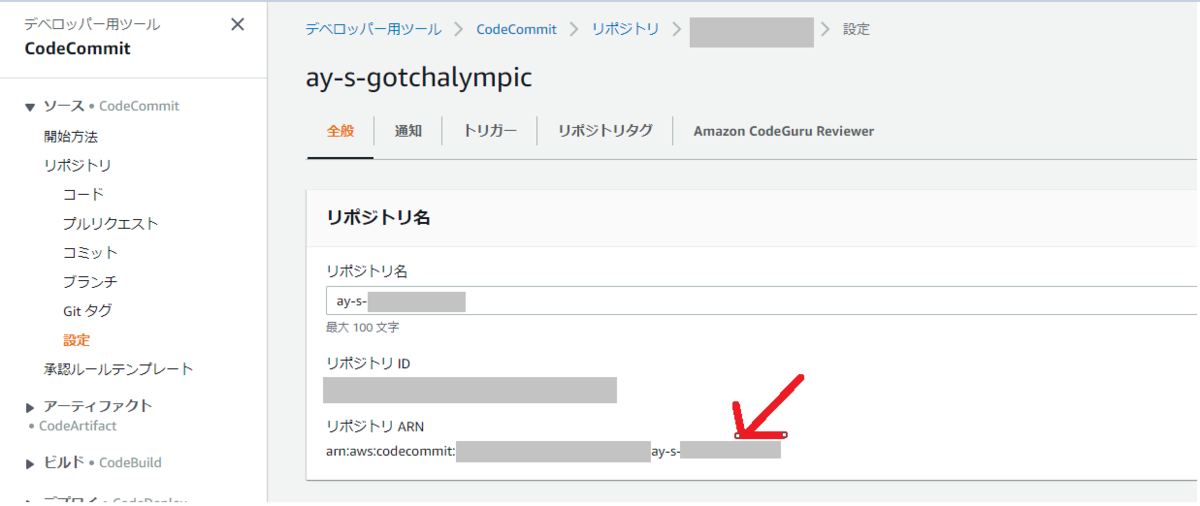Open 開始方法 in the sidebar

coord(71,136)
